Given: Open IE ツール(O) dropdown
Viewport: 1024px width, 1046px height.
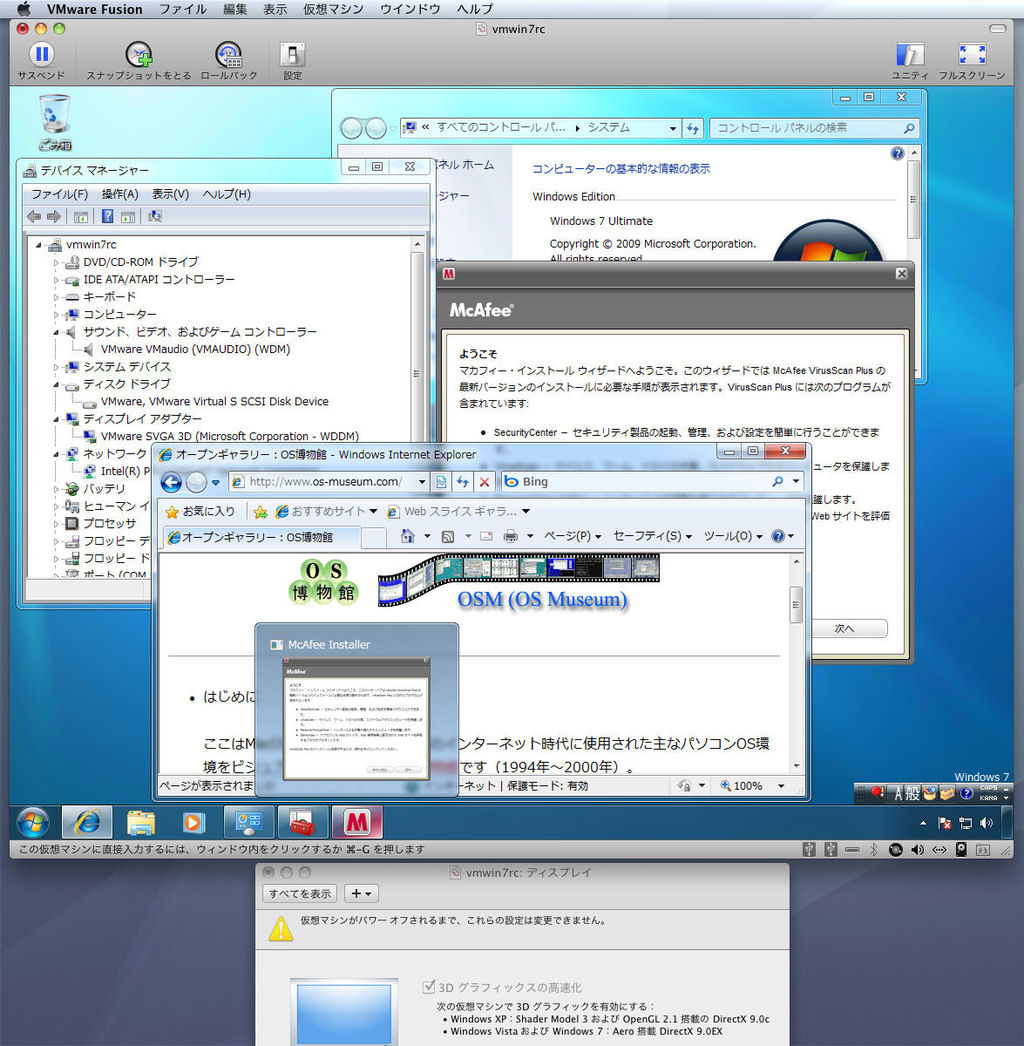Looking at the screenshot, I should [732, 536].
